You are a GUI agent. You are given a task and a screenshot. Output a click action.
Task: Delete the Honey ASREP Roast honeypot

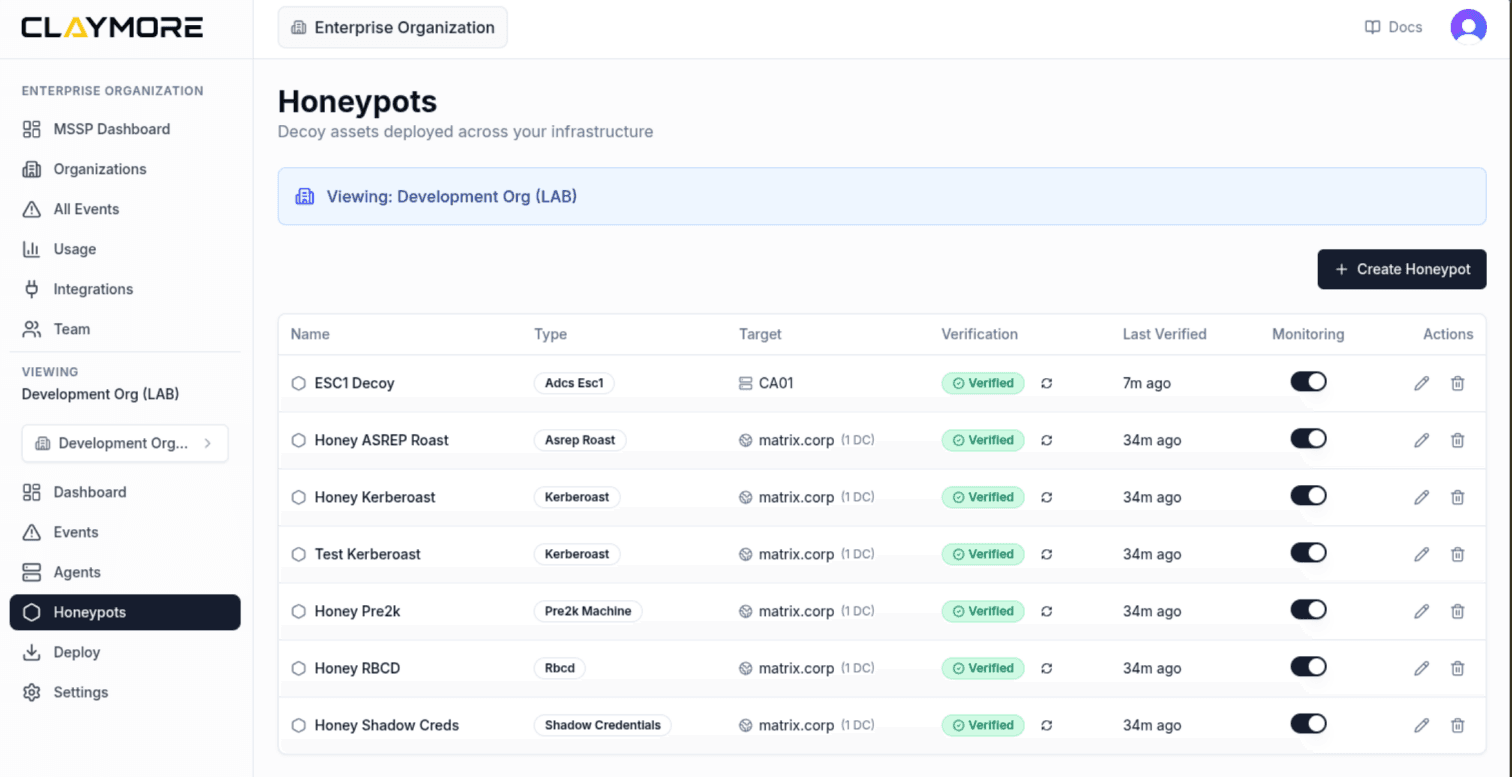(x=1457, y=440)
